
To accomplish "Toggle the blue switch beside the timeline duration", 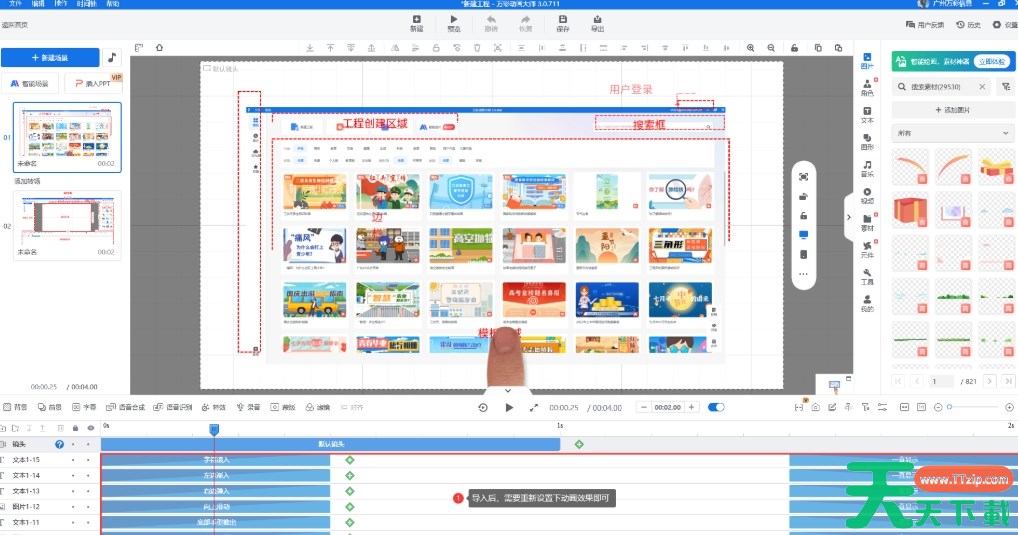I will (x=716, y=407).
